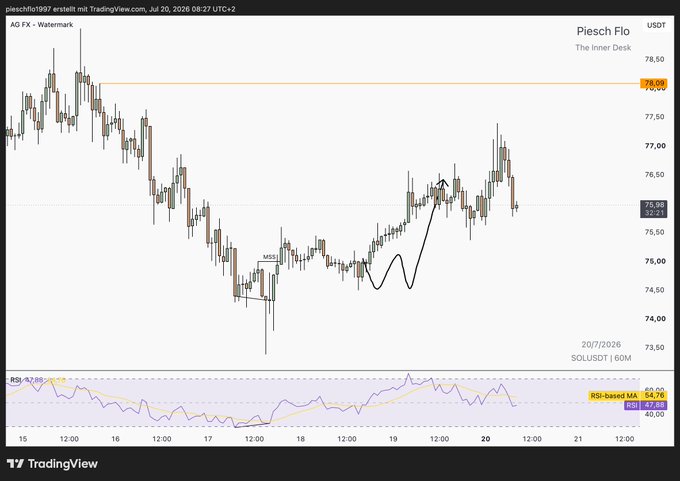The height and width of the screenshot is (481, 680).
Task: Click the 74,50 price axis label
Action: coord(654,290)
